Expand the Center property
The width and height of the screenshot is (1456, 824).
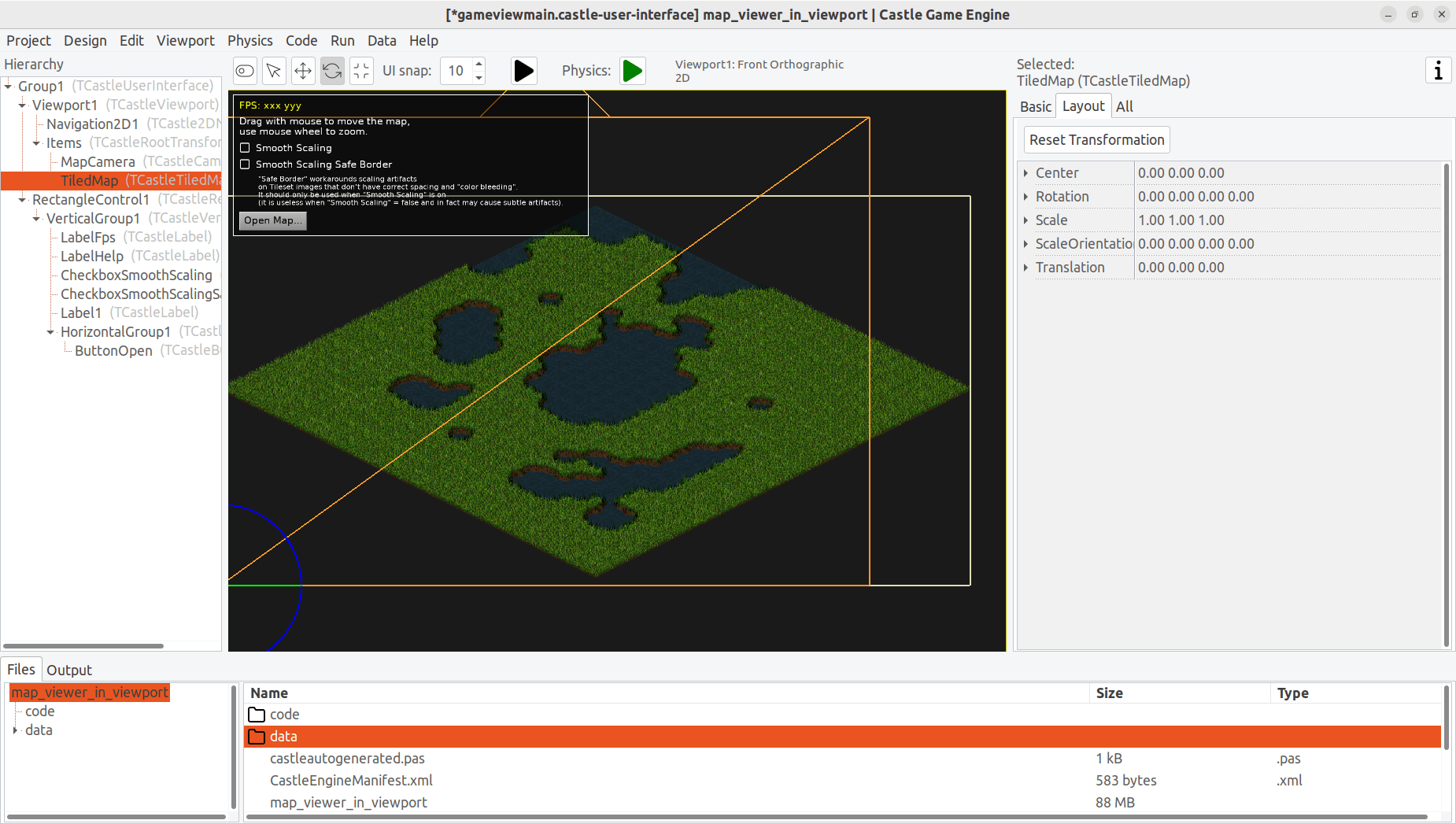click(1025, 173)
